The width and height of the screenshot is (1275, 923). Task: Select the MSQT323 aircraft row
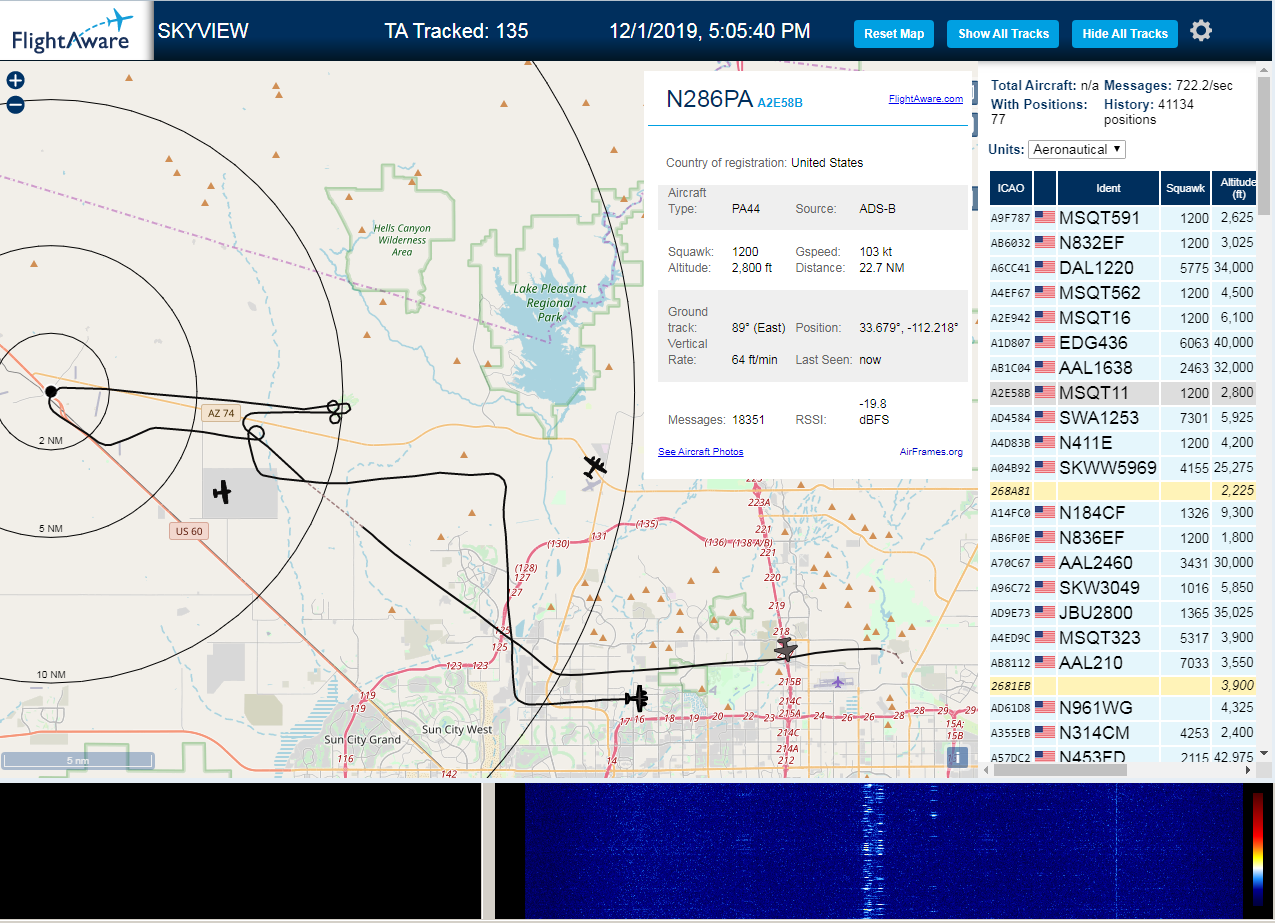(x=1123, y=637)
